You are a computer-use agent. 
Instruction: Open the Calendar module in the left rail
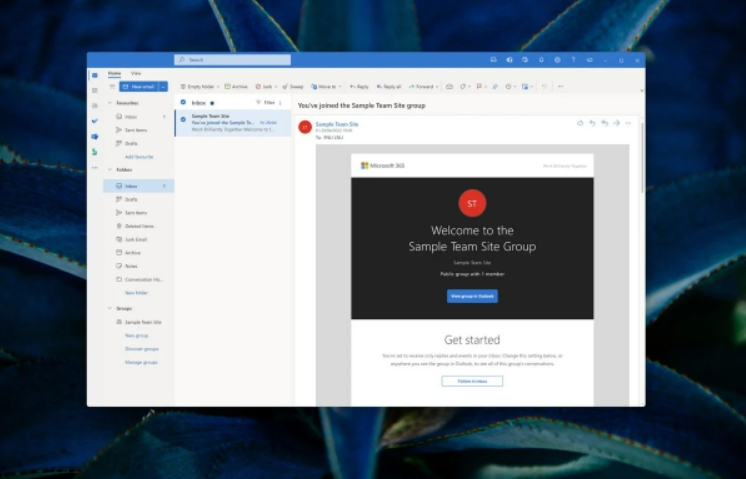(x=95, y=90)
